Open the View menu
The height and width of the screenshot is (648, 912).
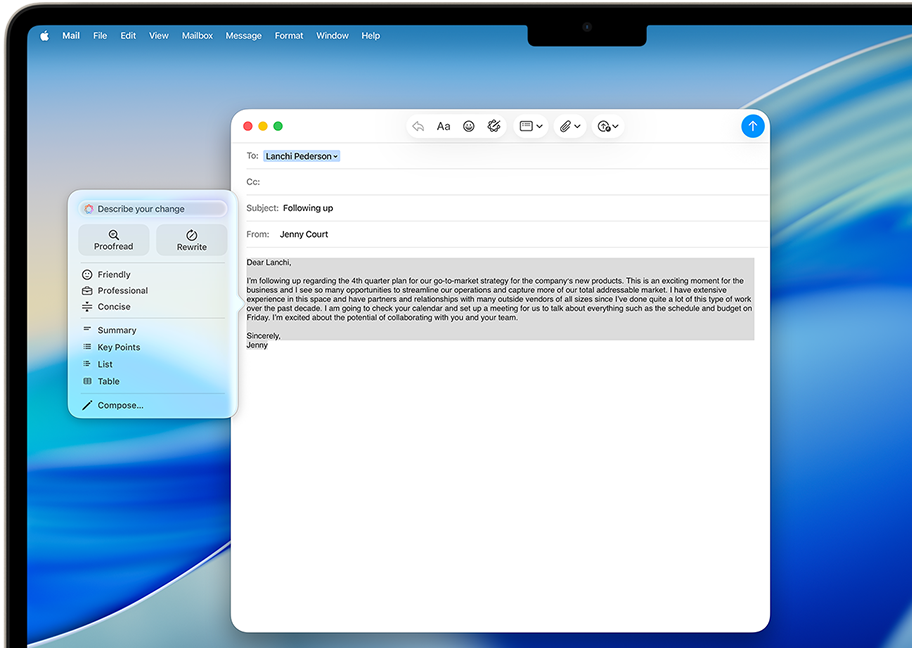pos(159,35)
